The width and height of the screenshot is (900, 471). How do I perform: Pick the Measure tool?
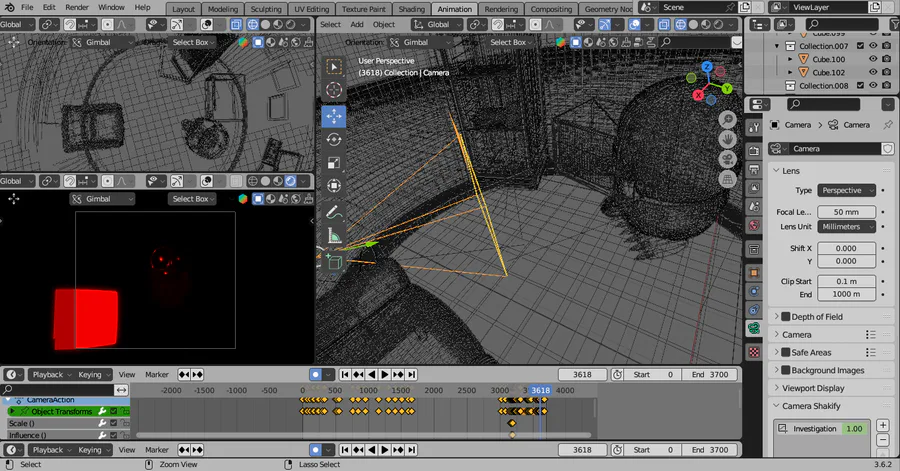tap(333, 236)
